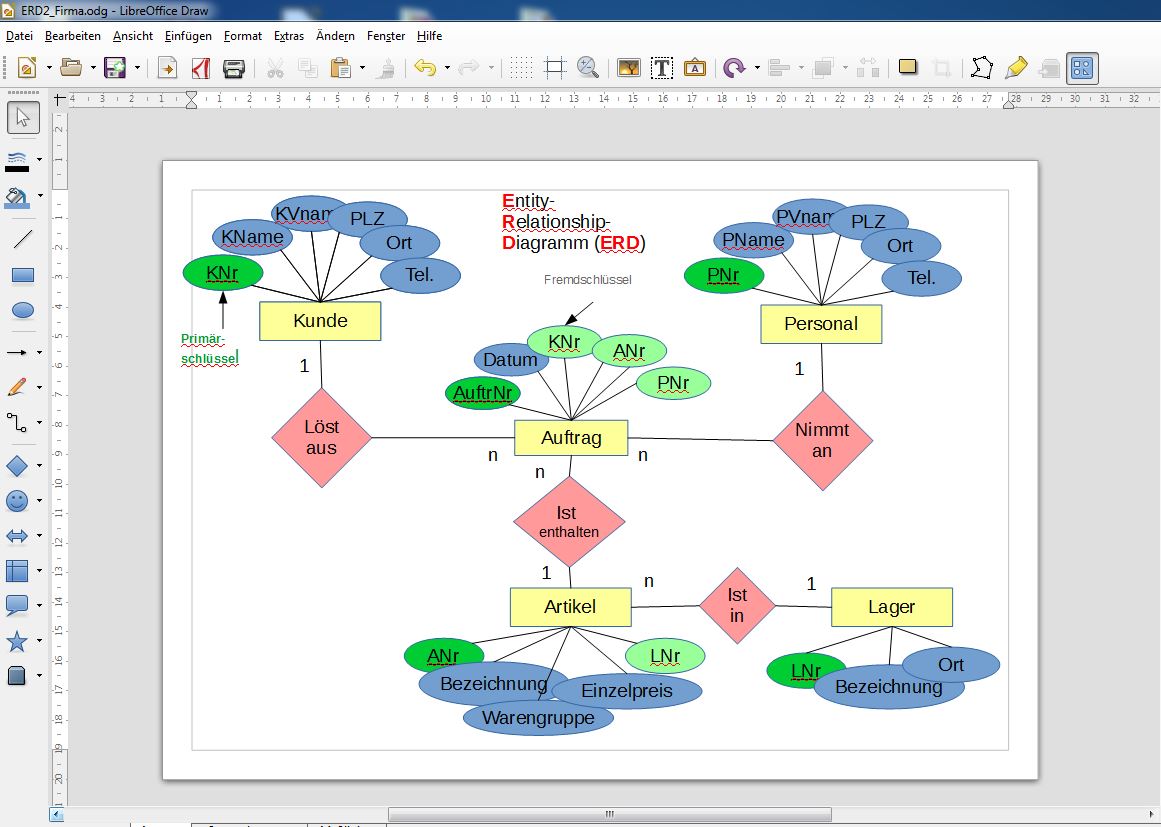The width and height of the screenshot is (1161, 827).
Task: Click the Zoom & Pan magnifier icon
Action: (x=587, y=68)
